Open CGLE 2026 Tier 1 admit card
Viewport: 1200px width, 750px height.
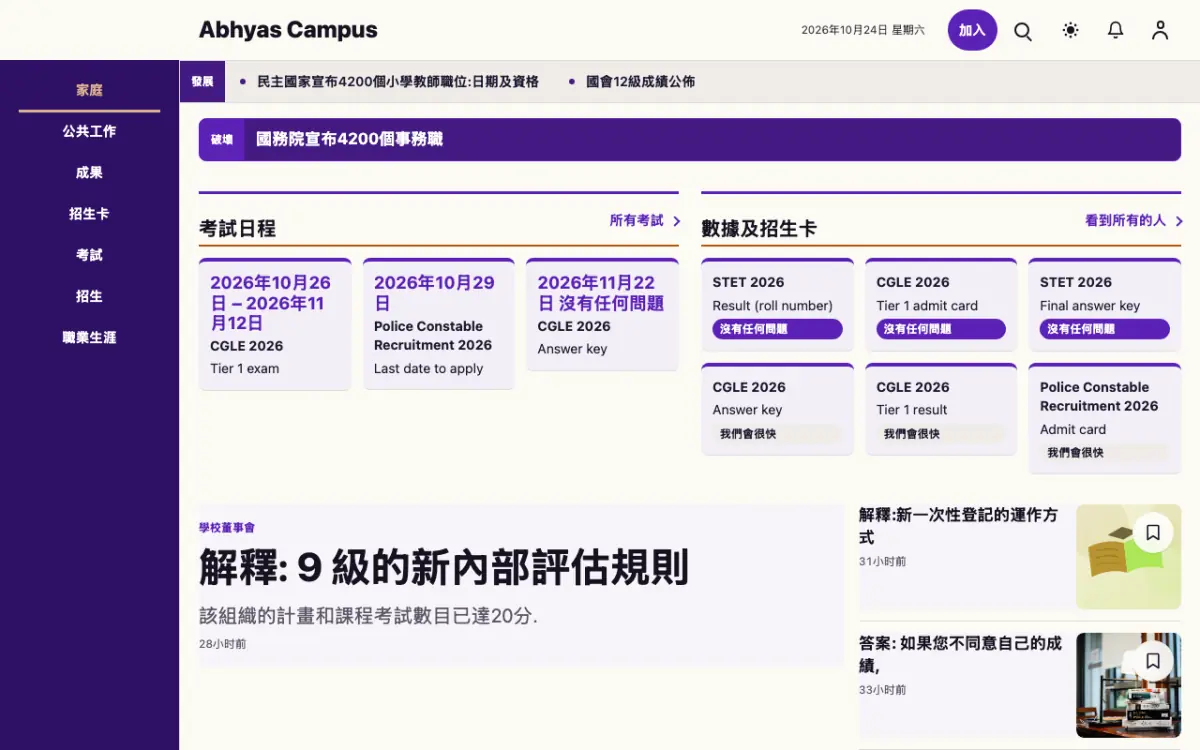pyautogui.click(x=941, y=305)
